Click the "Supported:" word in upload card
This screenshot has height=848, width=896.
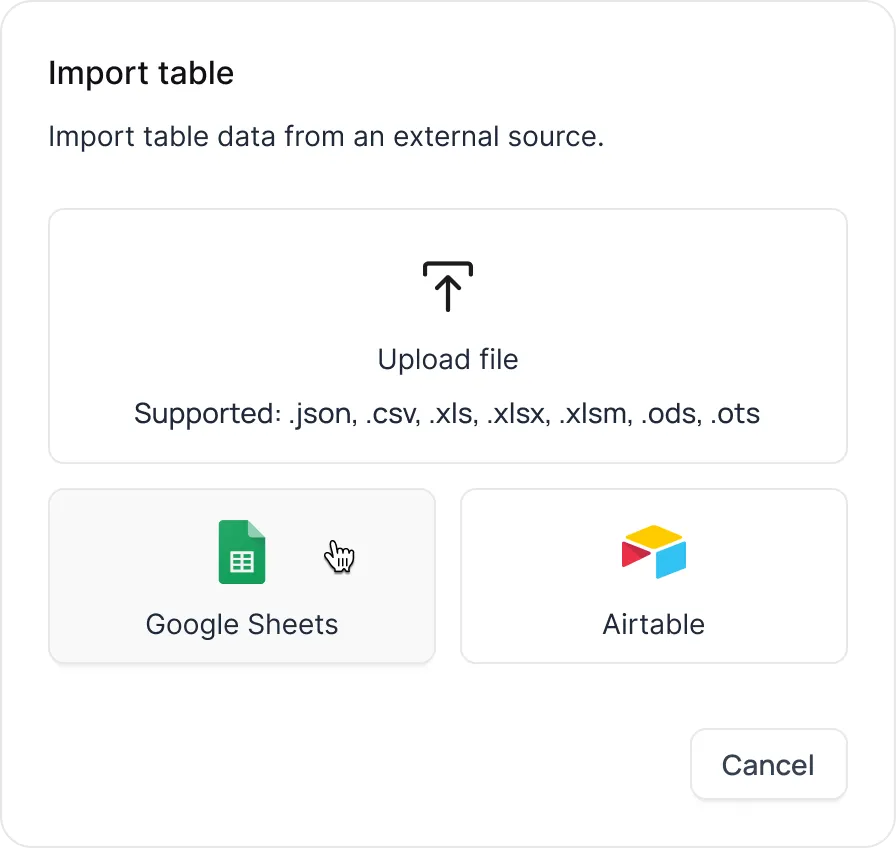[207, 414]
